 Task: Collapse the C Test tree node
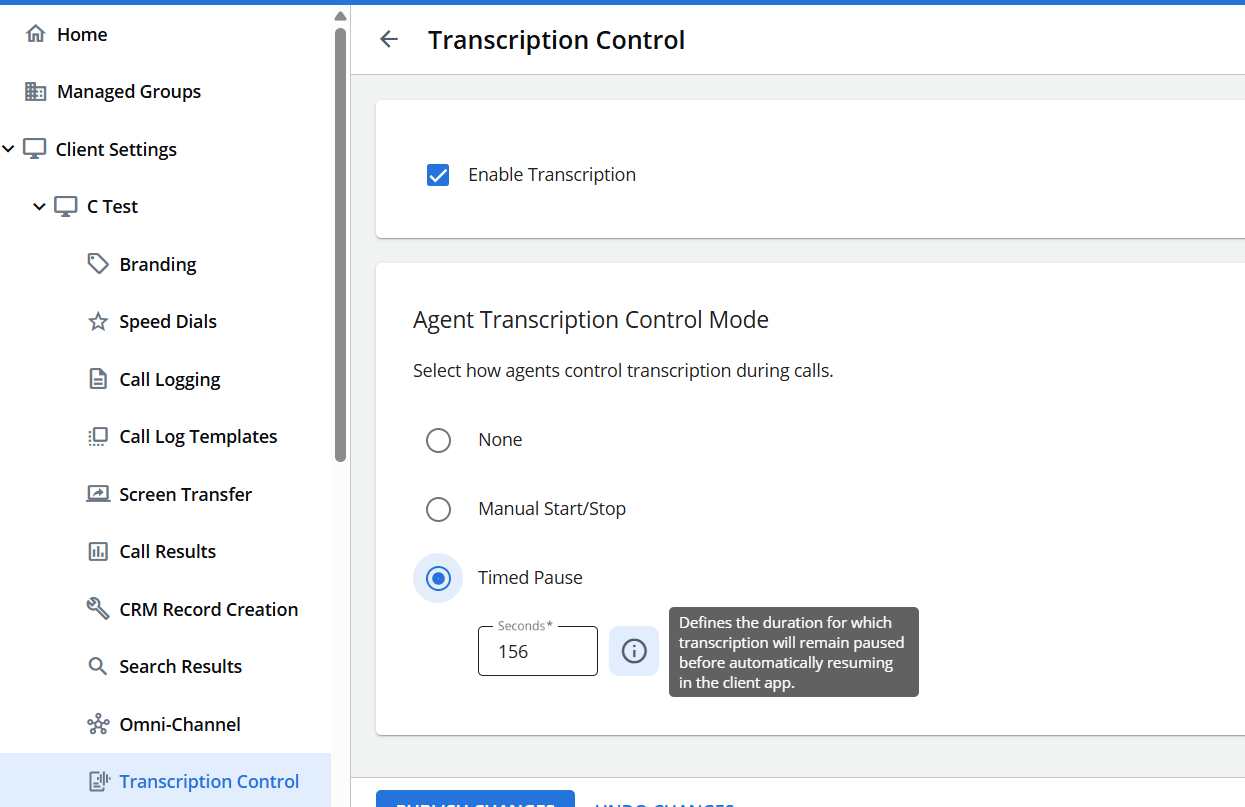40,207
